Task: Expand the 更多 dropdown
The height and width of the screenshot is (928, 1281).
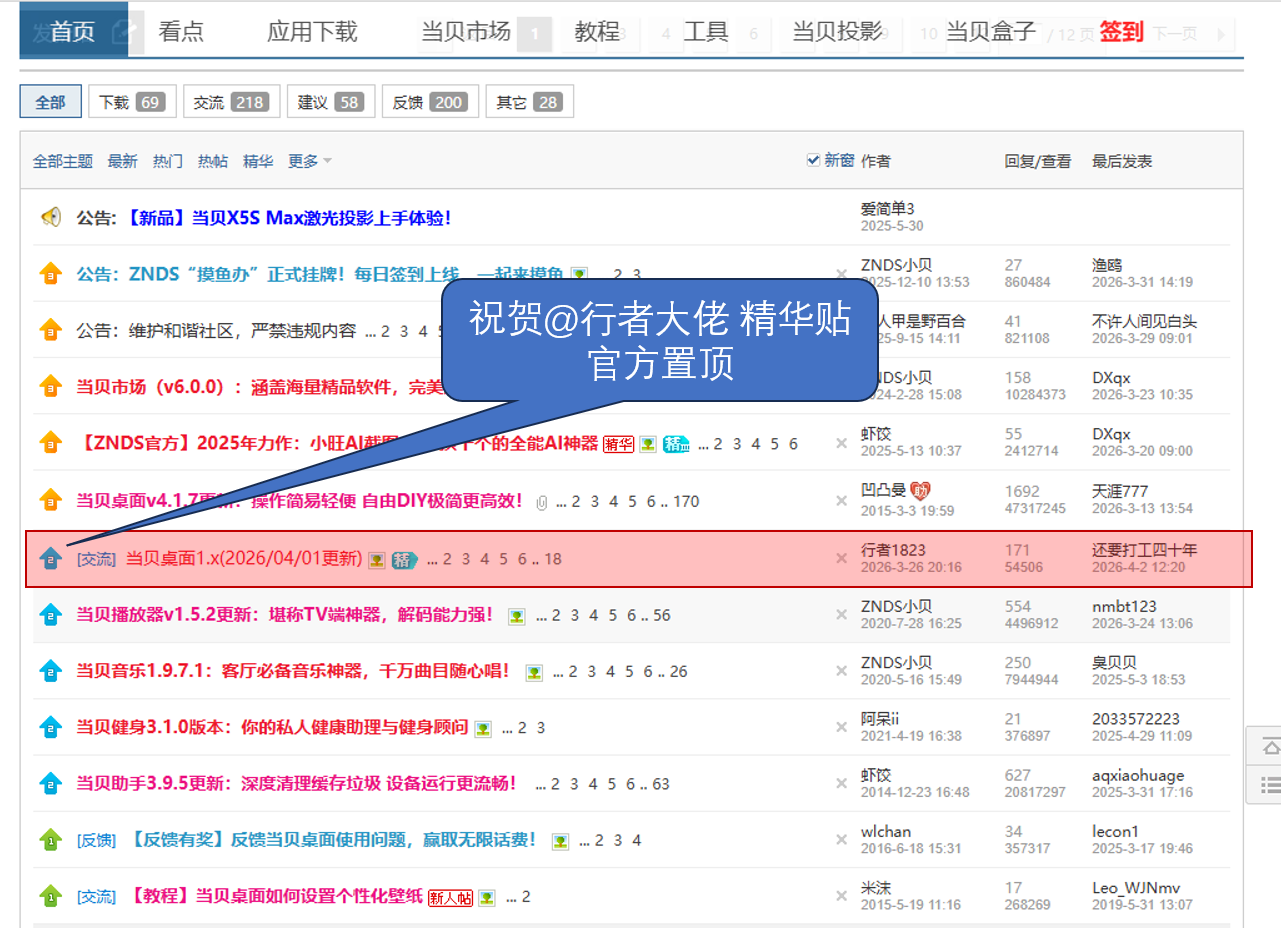Action: [310, 161]
